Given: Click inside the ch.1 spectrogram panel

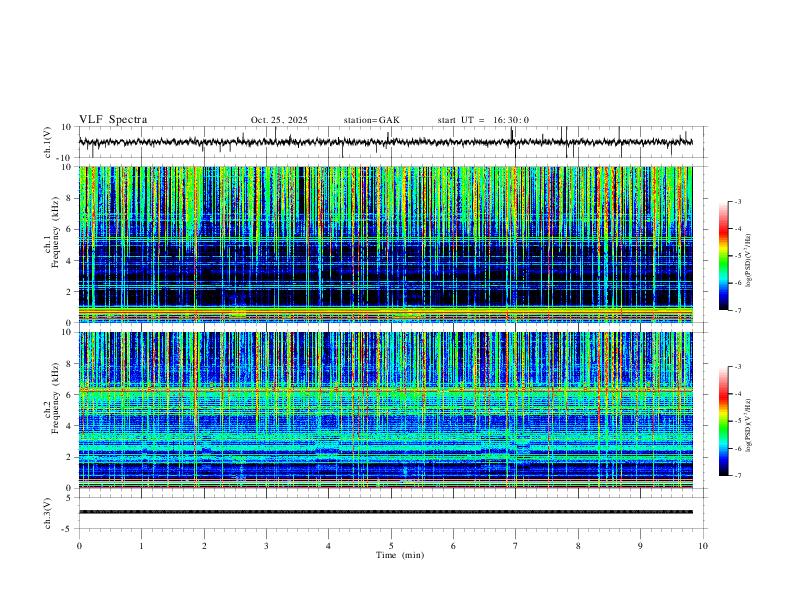Looking at the screenshot, I should click(x=386, y=244).
